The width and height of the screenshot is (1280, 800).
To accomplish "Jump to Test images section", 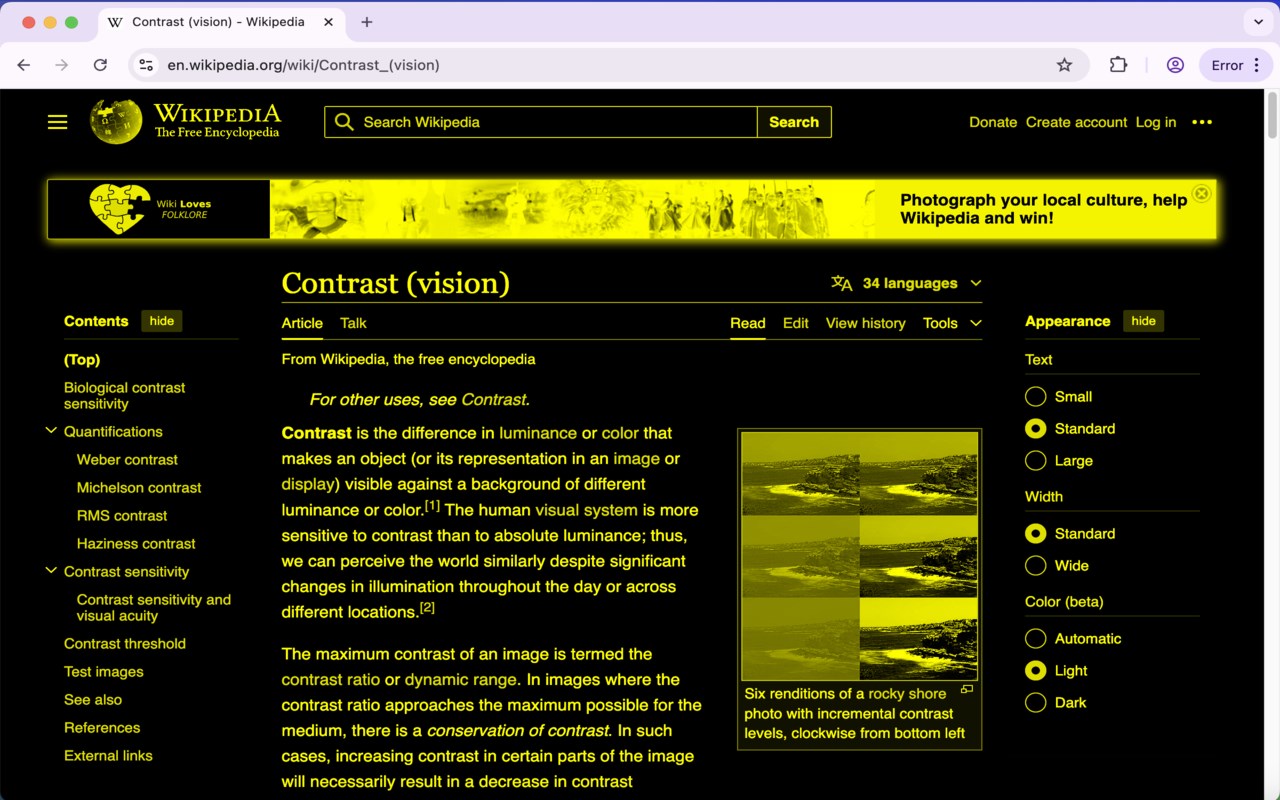I will (104, 672).
